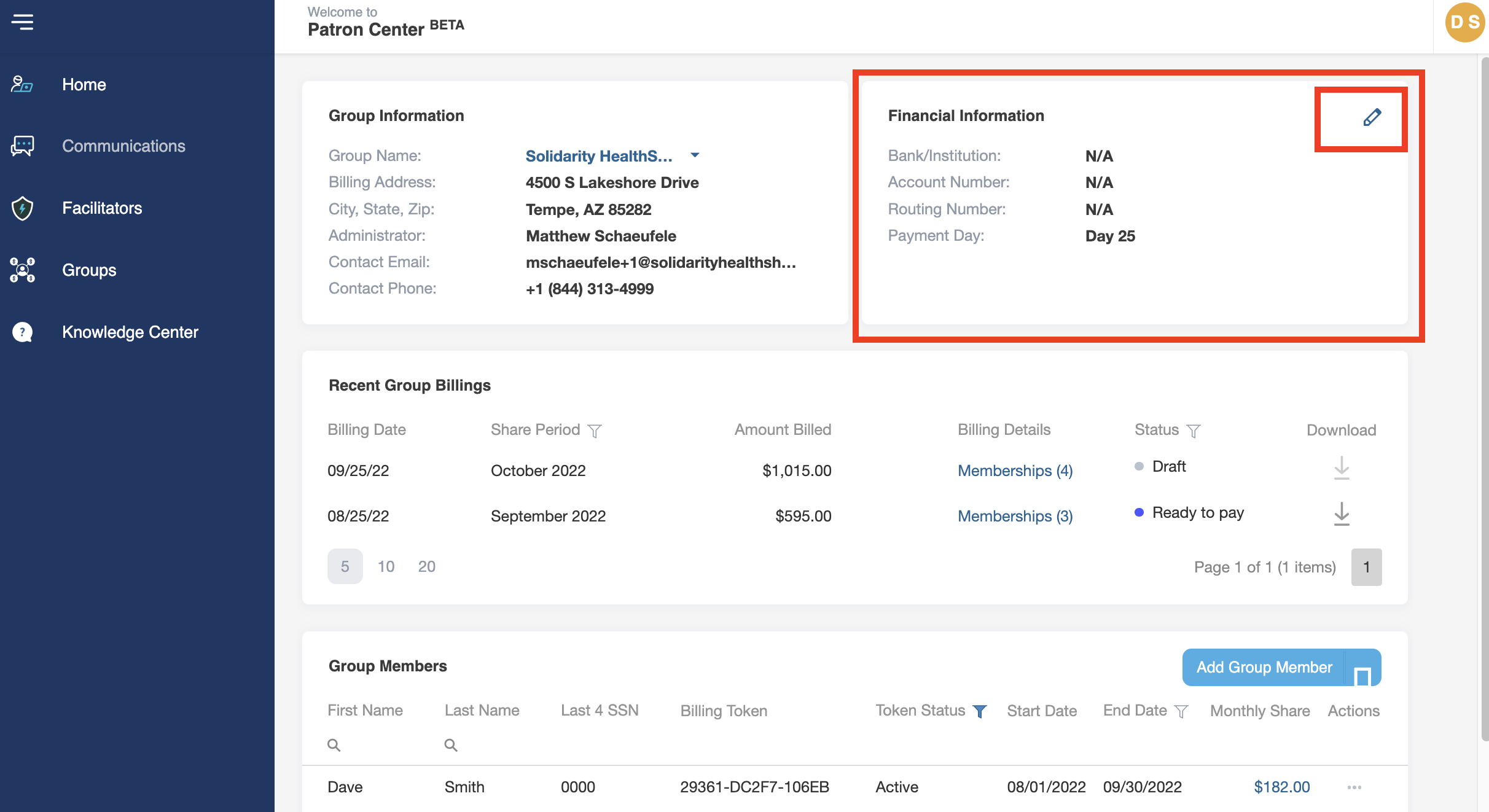1489x812 pixels.
Task: Click the hamburger menu icon
Action: [x=22, y=22]
